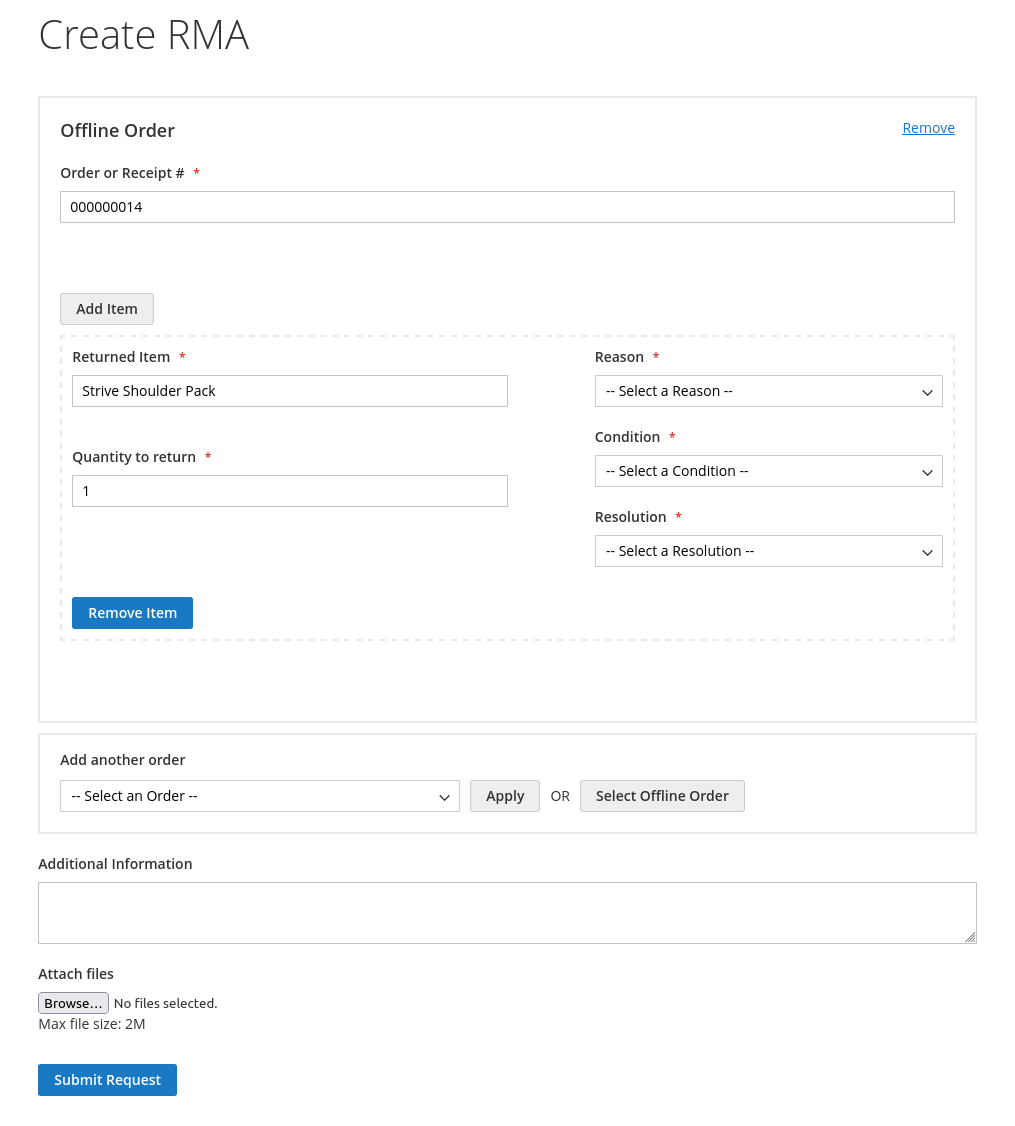Open the Resolution dropdown
This screenshot has width=1015, height=1126.
tap(768, 551)
